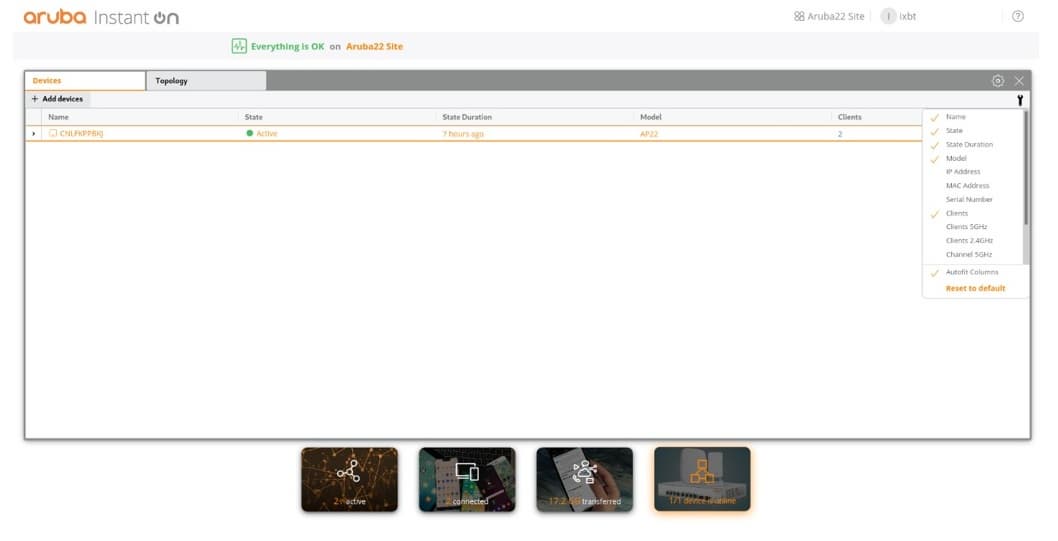This screenshot has width=1058, height=541.
Task: Close the Devices panel with X
Action: pyautogui.click(x=1019, y=81)
